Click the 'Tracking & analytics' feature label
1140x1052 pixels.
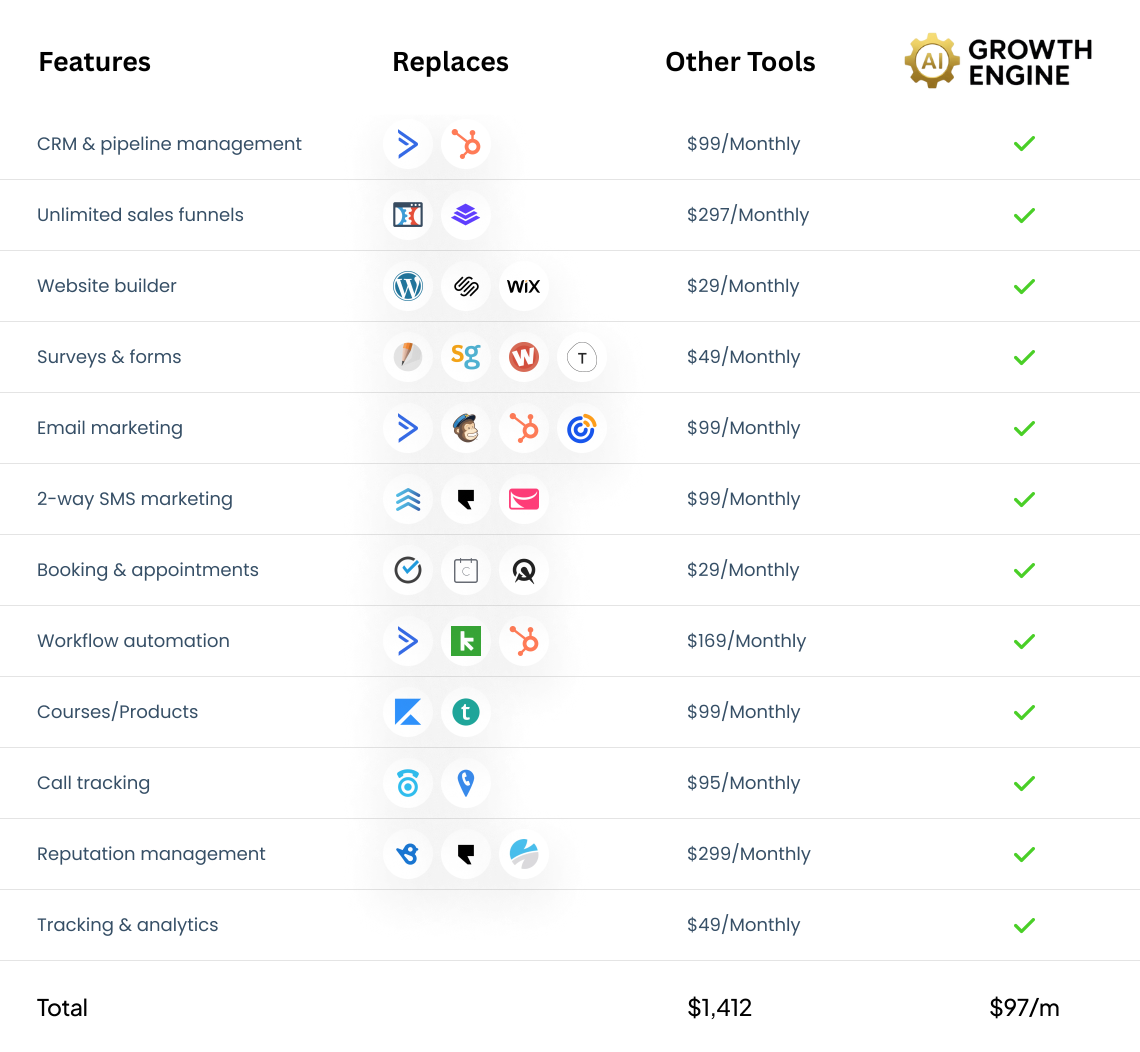point(127,925)
